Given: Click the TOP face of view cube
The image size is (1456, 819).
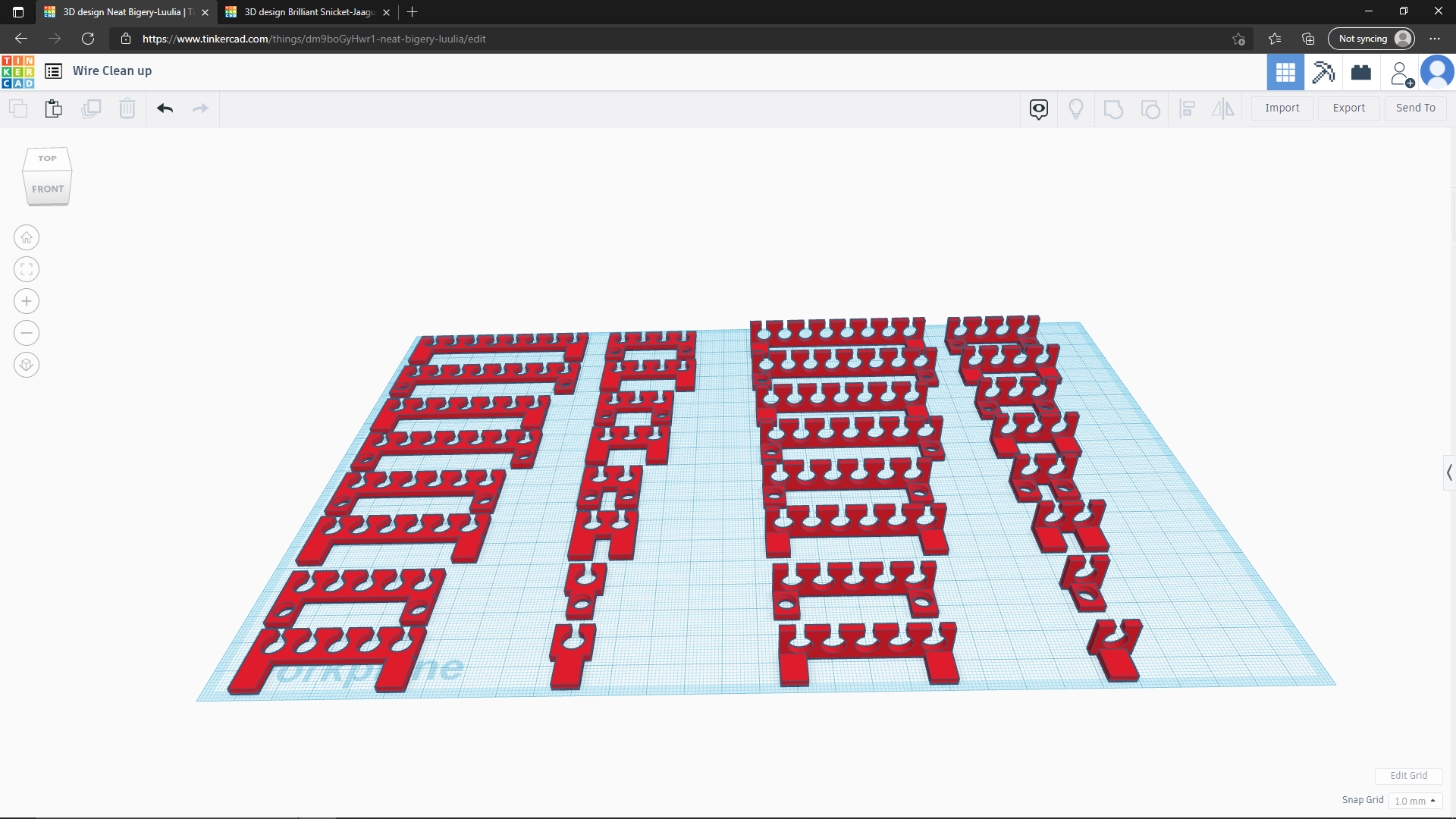Looking at the screenshot, I should point(47,158).
